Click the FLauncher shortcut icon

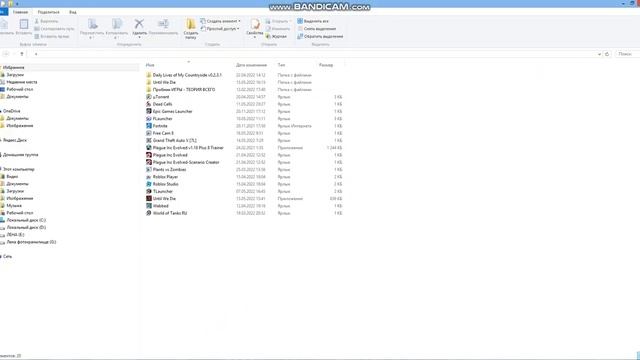(149, 119)
